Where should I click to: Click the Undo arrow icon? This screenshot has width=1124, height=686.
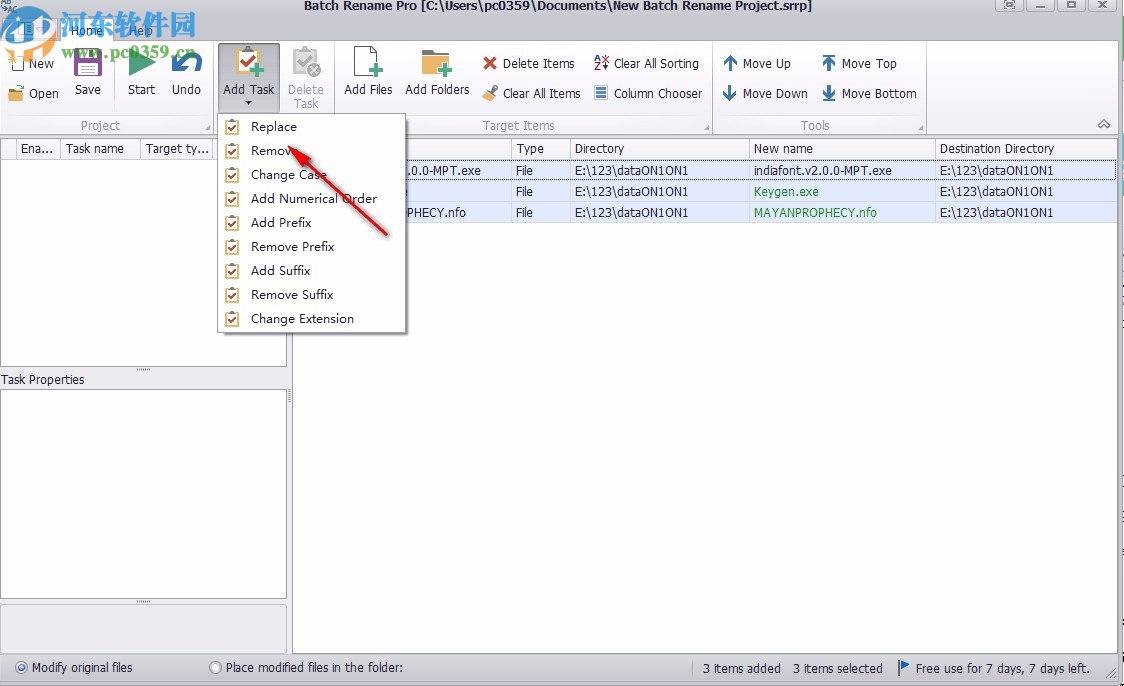(186, 63)
